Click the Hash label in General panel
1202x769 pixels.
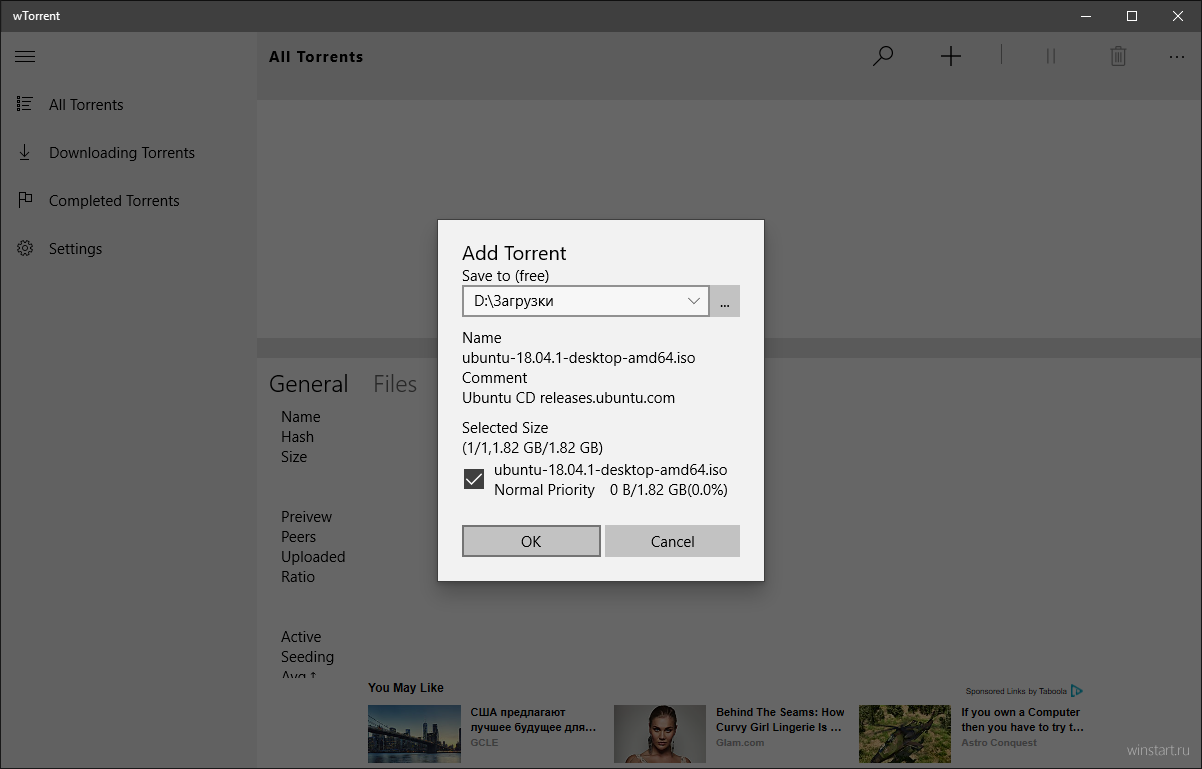tap(297, 437)
